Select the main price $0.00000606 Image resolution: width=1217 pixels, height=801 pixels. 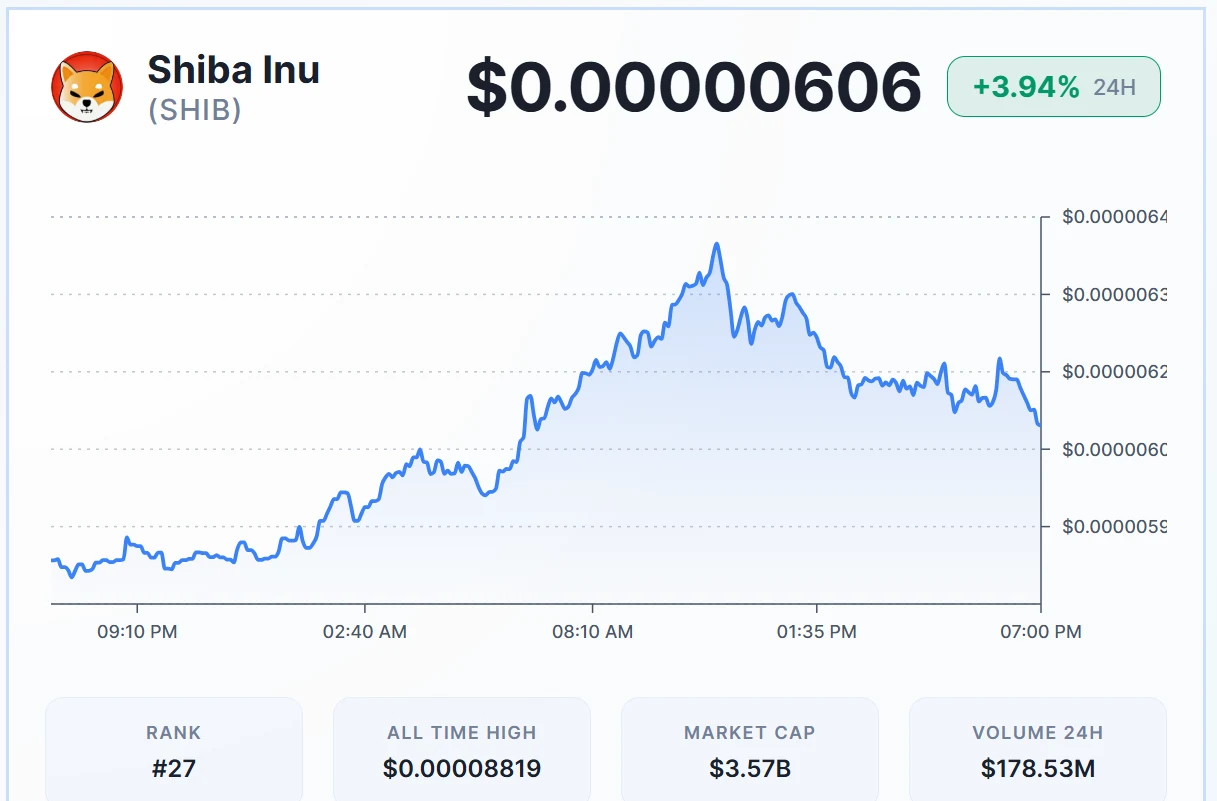click(x=696, y=86)
